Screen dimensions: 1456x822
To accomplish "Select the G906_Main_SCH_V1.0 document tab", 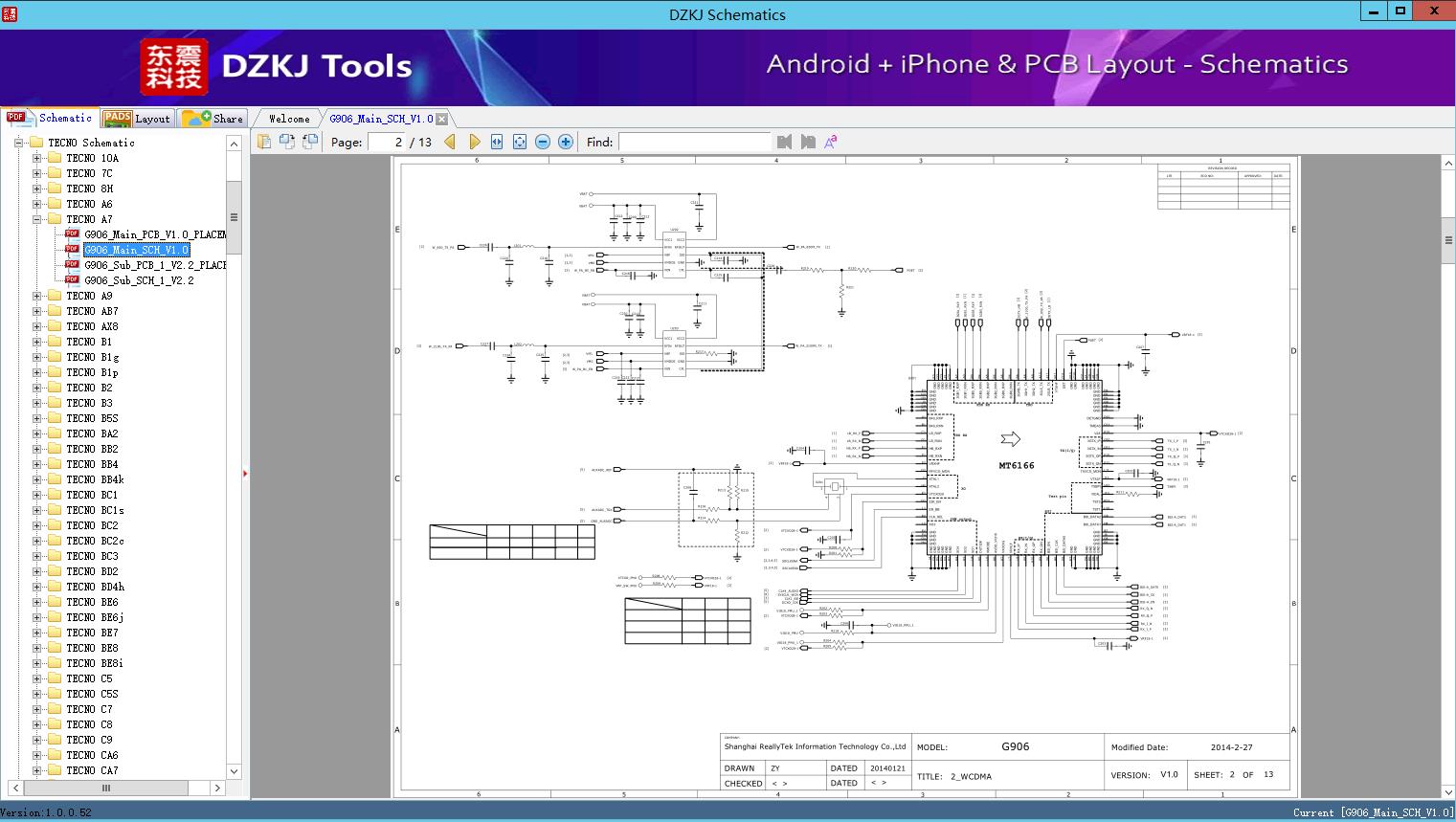I will click(381, 119).
